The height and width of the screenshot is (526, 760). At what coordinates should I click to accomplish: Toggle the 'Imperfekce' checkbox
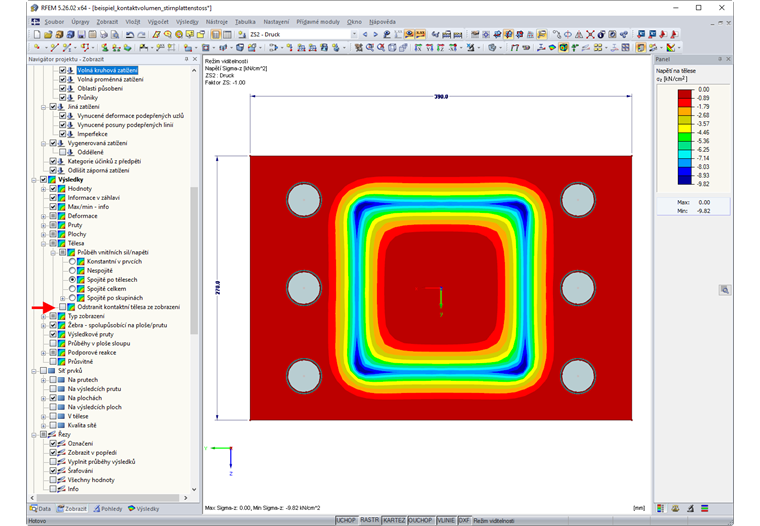pos(63,134)
